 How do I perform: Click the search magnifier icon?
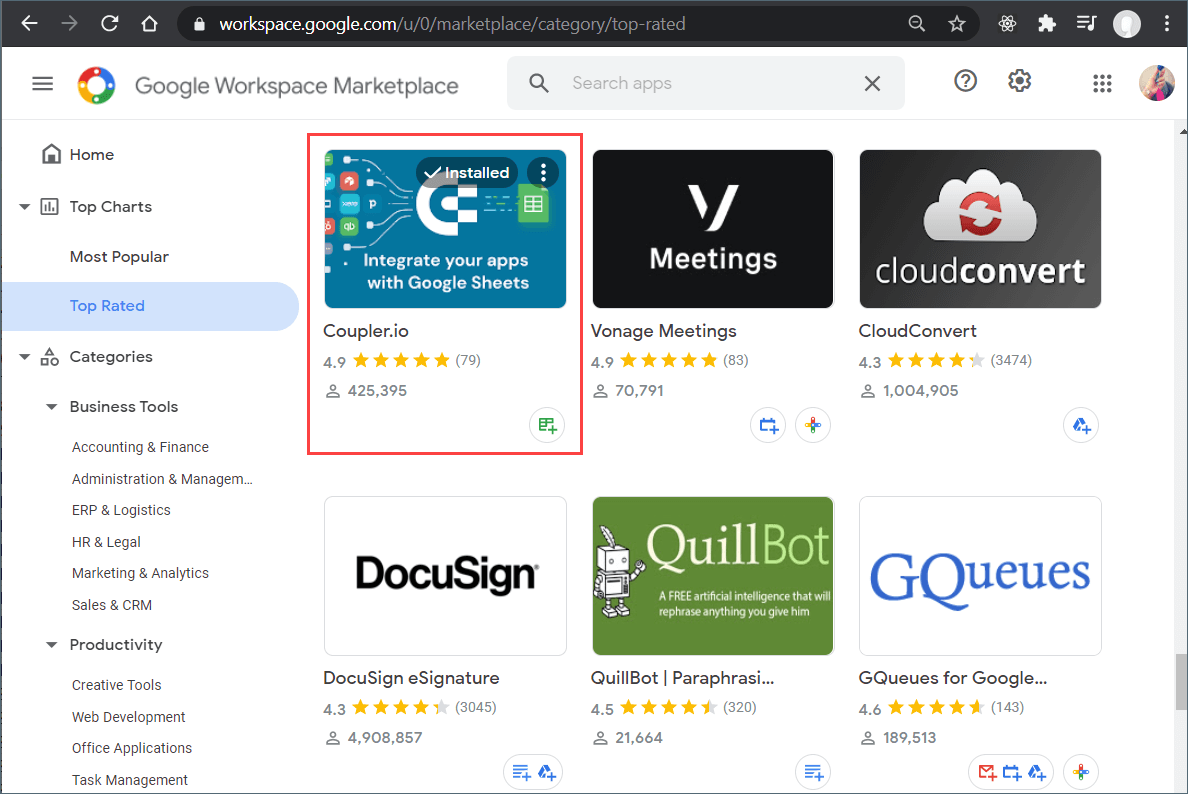point(539,83)
